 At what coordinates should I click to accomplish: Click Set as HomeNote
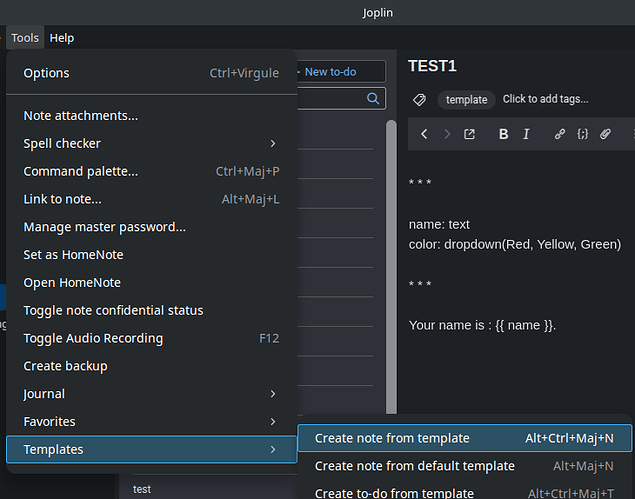tap(151, 255)
